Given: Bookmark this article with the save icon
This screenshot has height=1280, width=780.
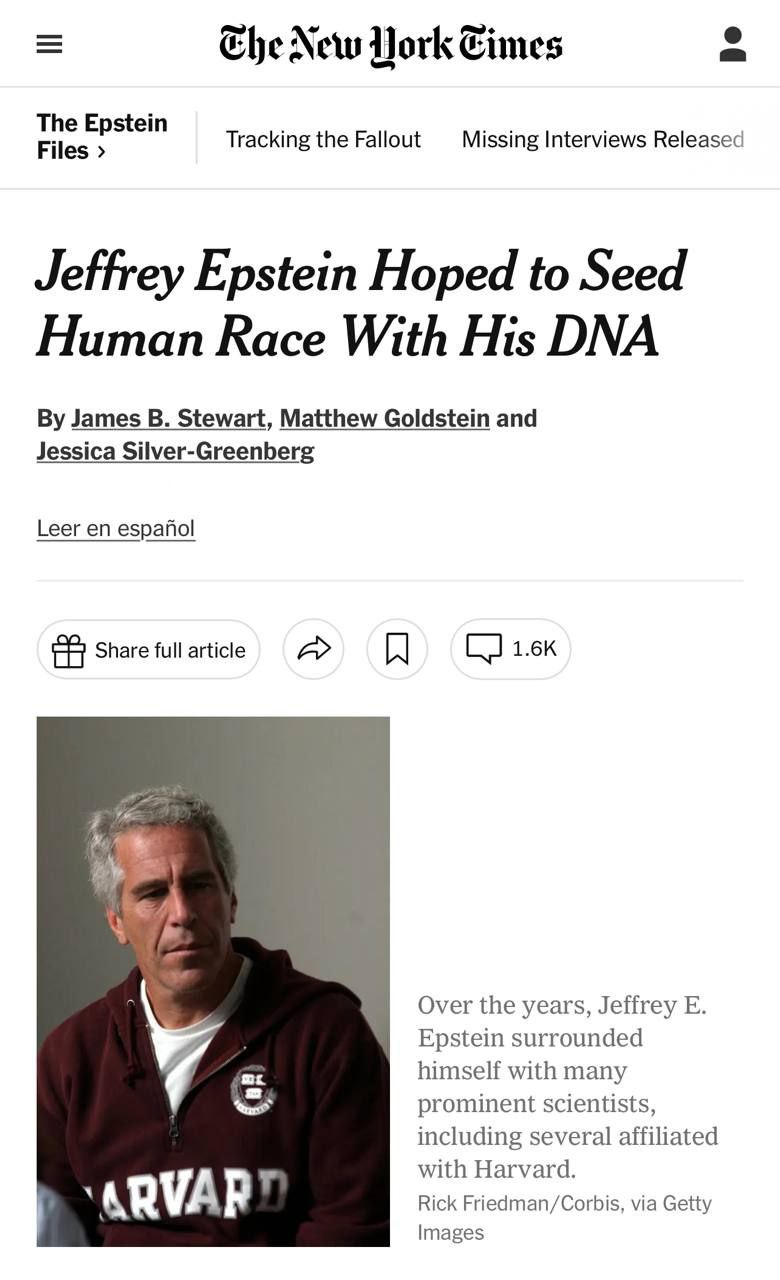Looking at the screenshot, I should 397,650.
